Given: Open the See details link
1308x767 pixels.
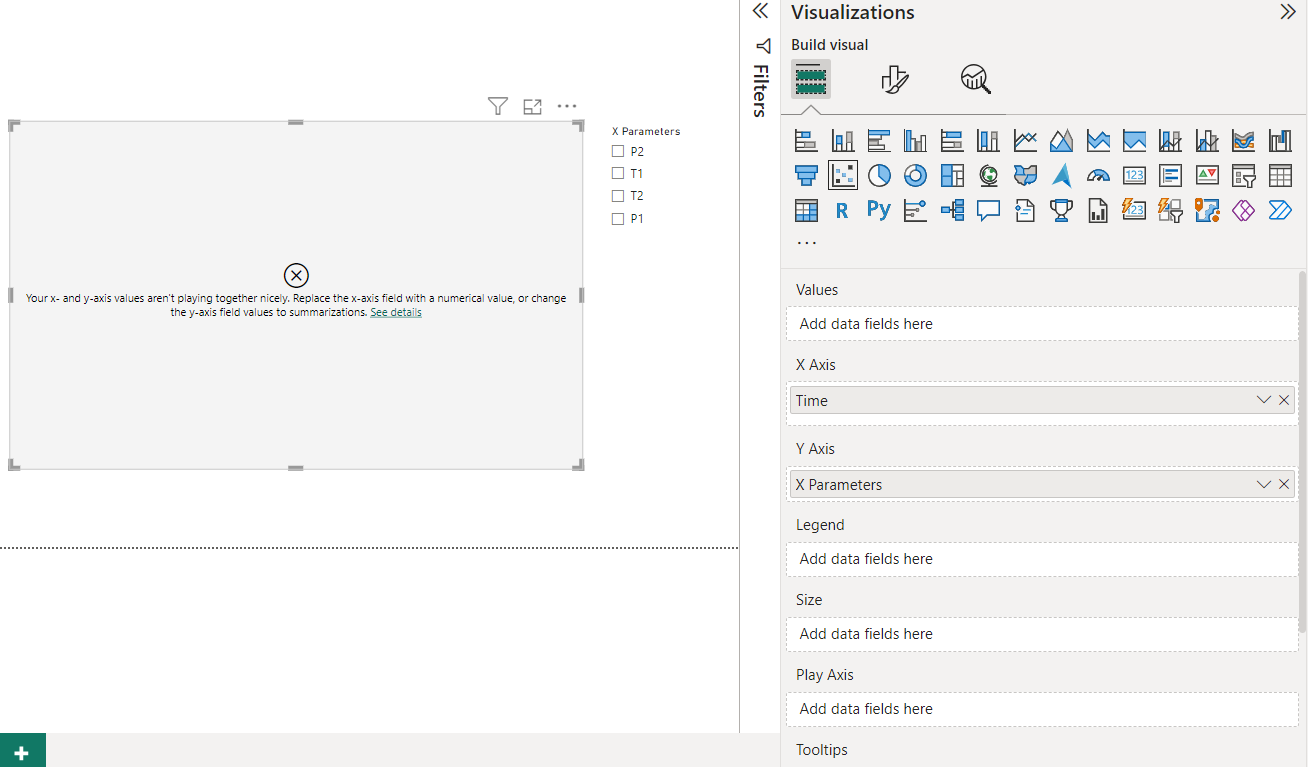Looking at the screenshot, I should 396,312.
